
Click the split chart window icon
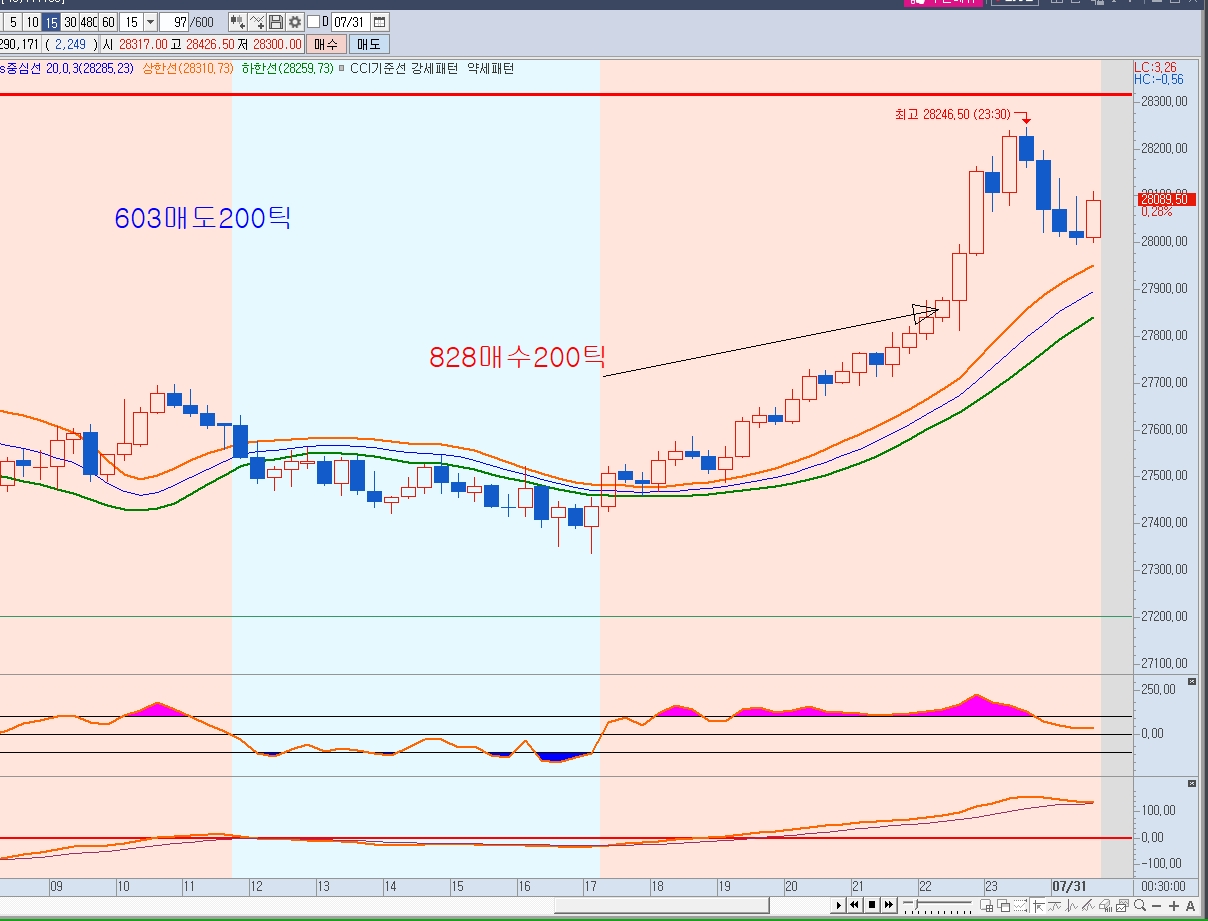[x=987, y=906]
